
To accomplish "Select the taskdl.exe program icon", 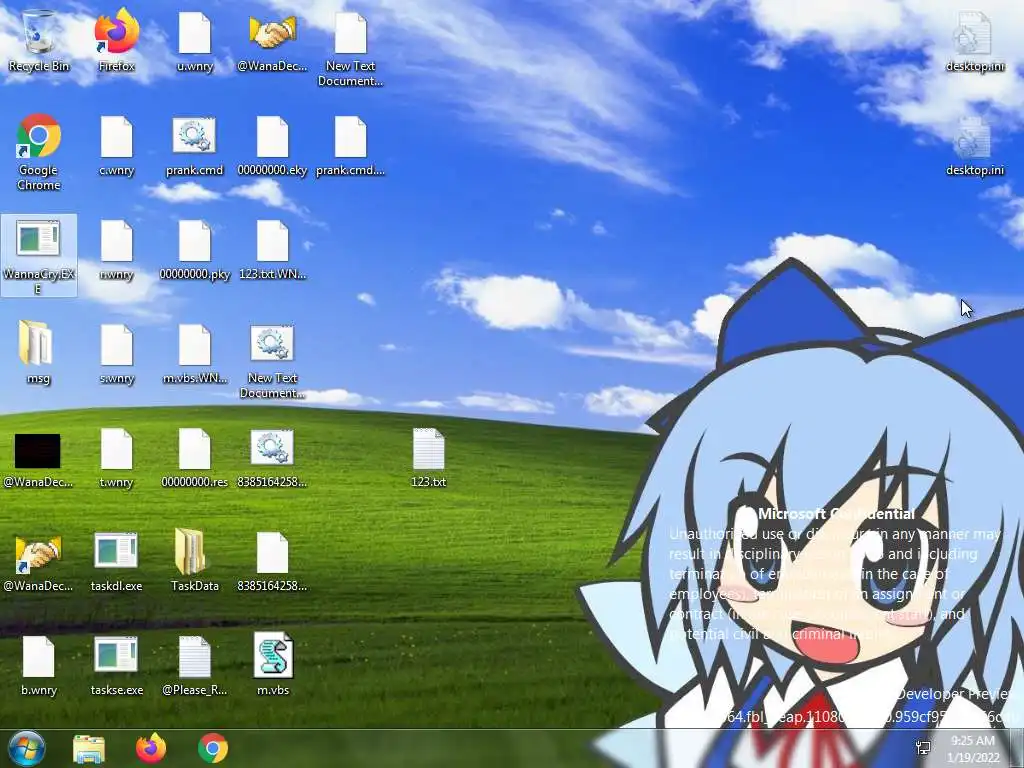I will click(x=116, y=562).
